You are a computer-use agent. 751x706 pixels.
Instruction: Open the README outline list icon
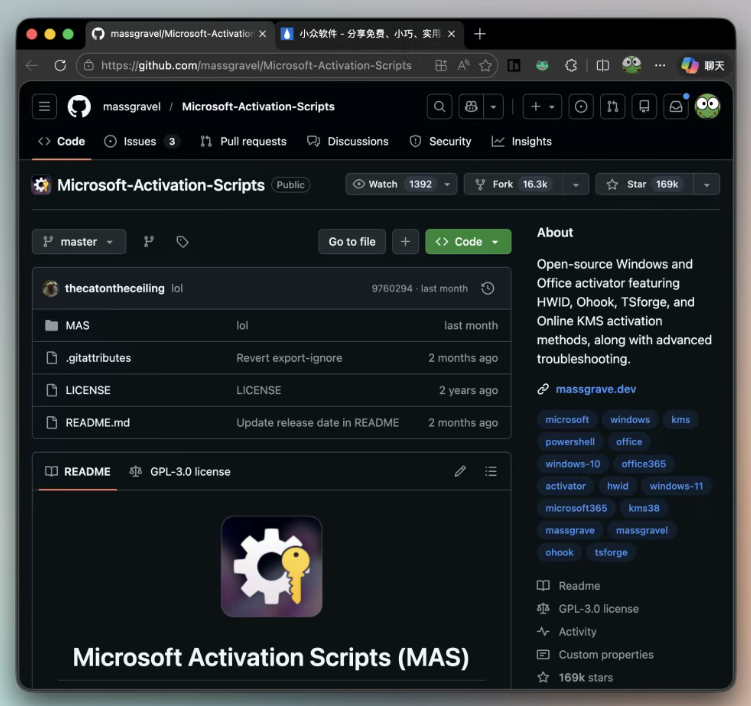pyautogui.click(x=490, y=471)
